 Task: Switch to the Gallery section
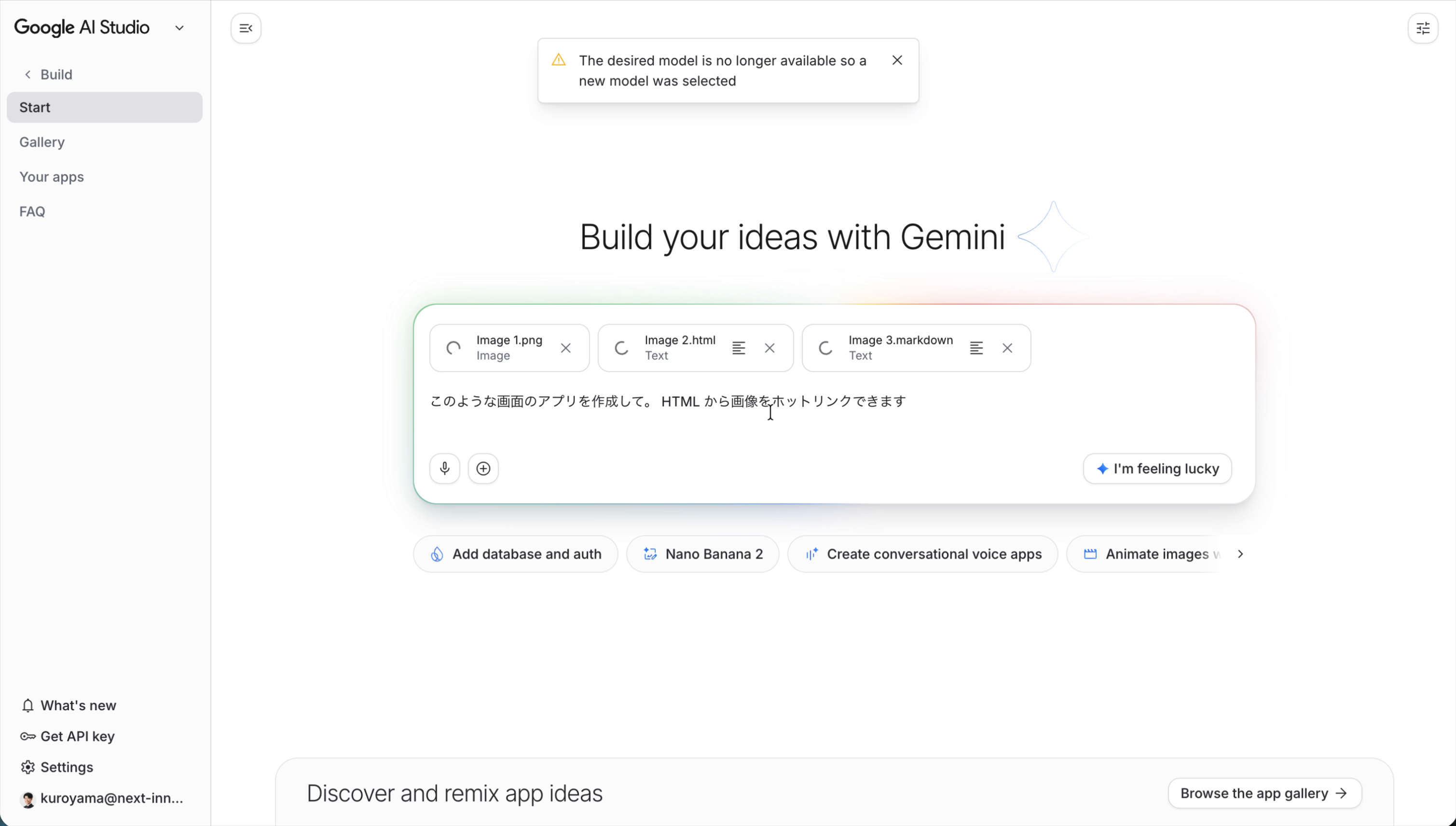point(42,142)
